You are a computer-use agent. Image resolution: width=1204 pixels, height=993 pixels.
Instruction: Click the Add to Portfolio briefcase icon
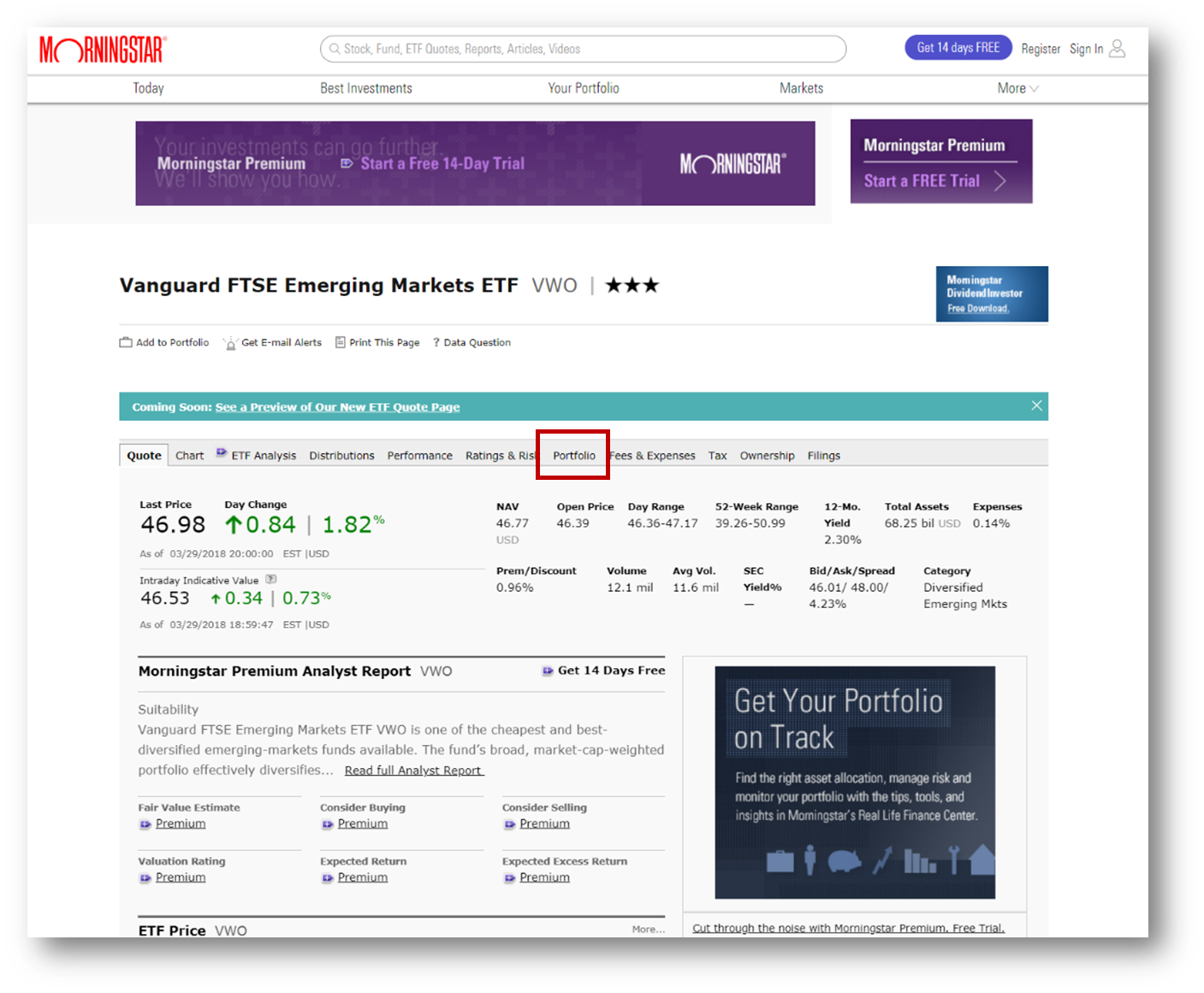click(126, 342)
